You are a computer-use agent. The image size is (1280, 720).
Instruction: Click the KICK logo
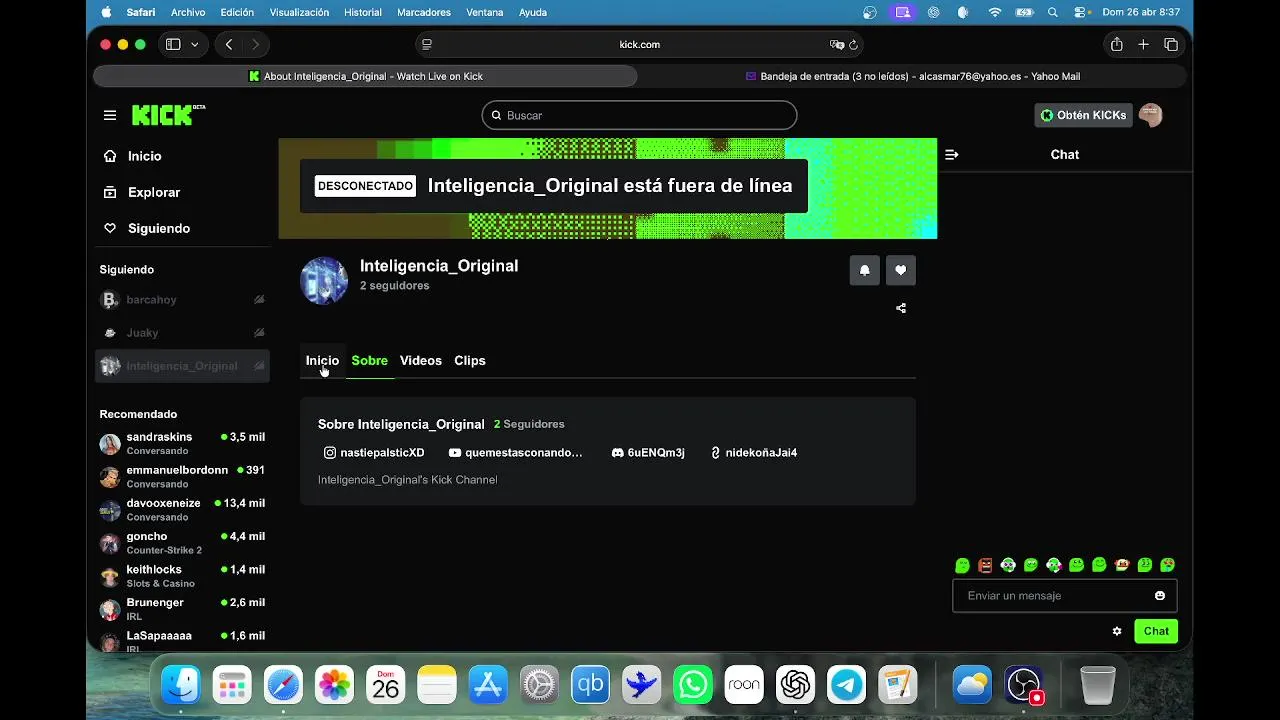point(168,115)
